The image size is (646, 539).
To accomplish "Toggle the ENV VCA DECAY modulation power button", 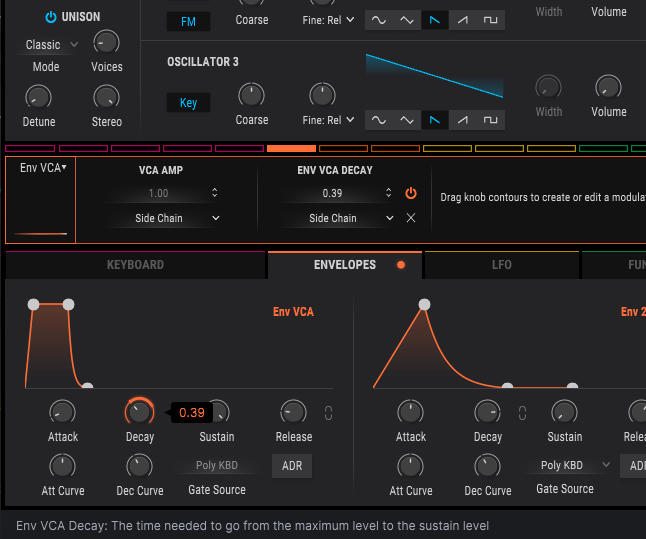I will point(411,193).
